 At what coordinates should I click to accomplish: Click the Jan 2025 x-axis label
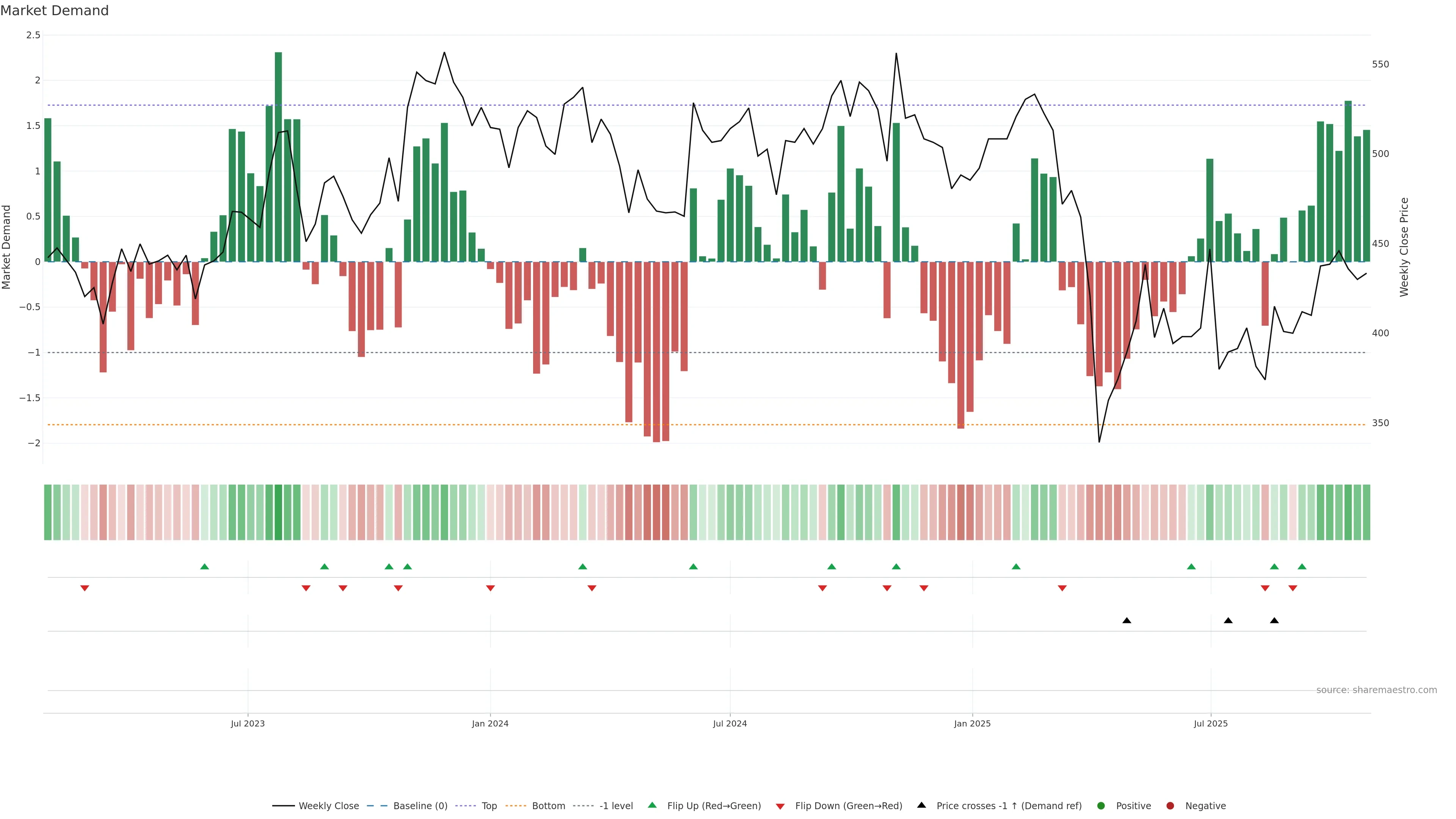coord(972,723)
